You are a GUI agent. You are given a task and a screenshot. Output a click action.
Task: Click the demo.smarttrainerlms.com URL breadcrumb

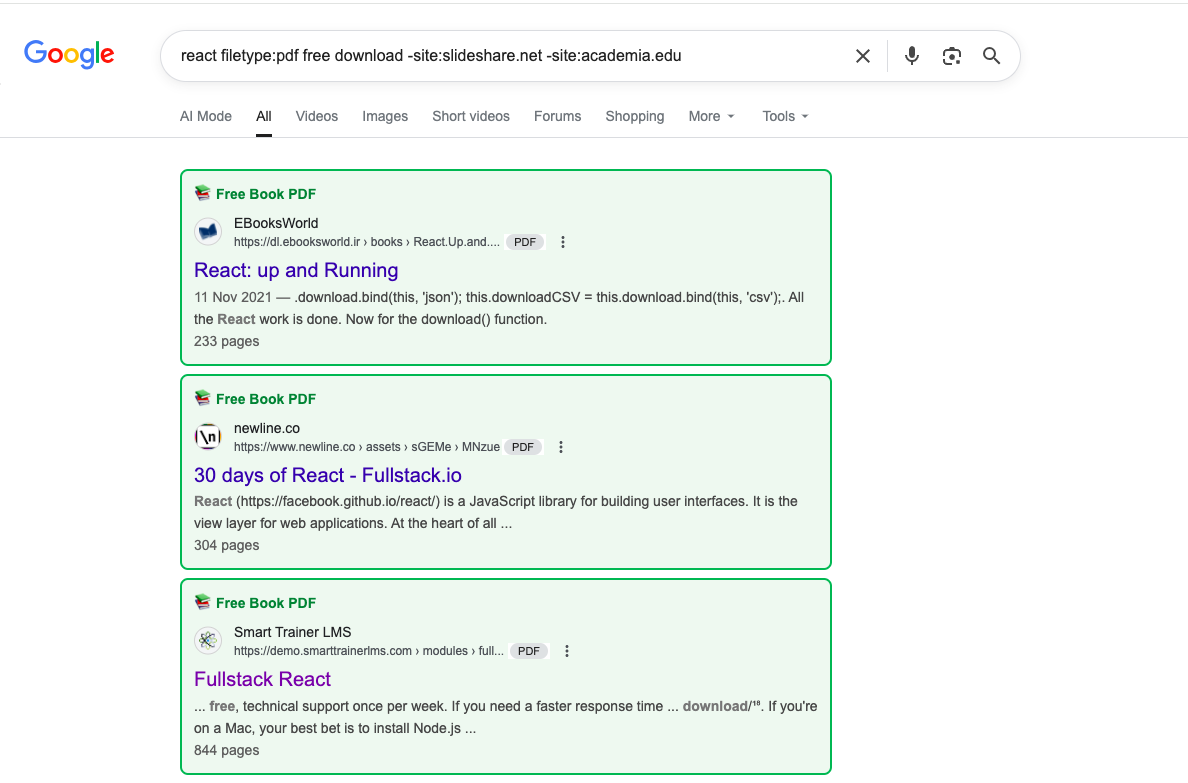(x=368, y=651)
